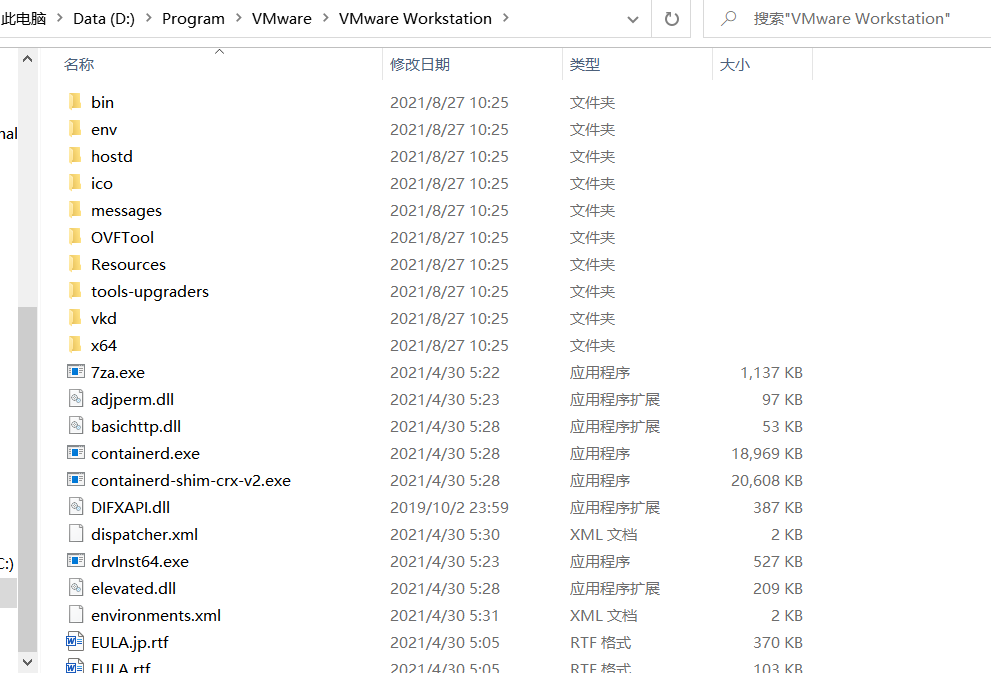Navigate to Program folder breadcrumb
Screen dimensions: 991x679
pos(193,19)
